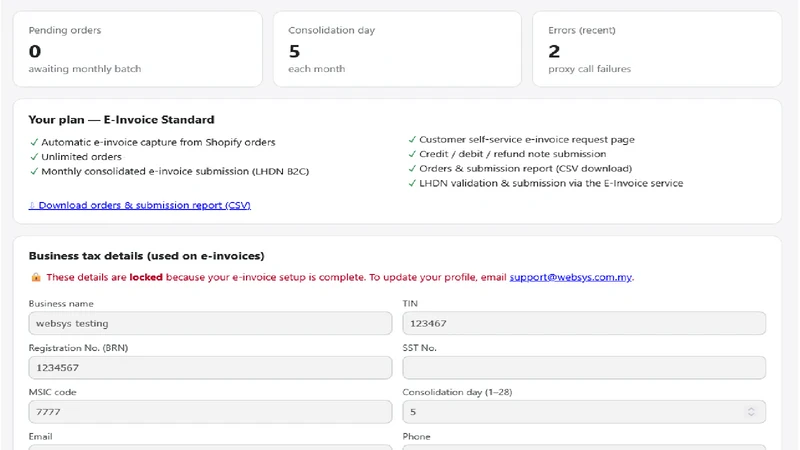This screenshot has width=800, height=450.
Task: Click checkmark beside LHDN validation & submission
Action: coord(412,183)
